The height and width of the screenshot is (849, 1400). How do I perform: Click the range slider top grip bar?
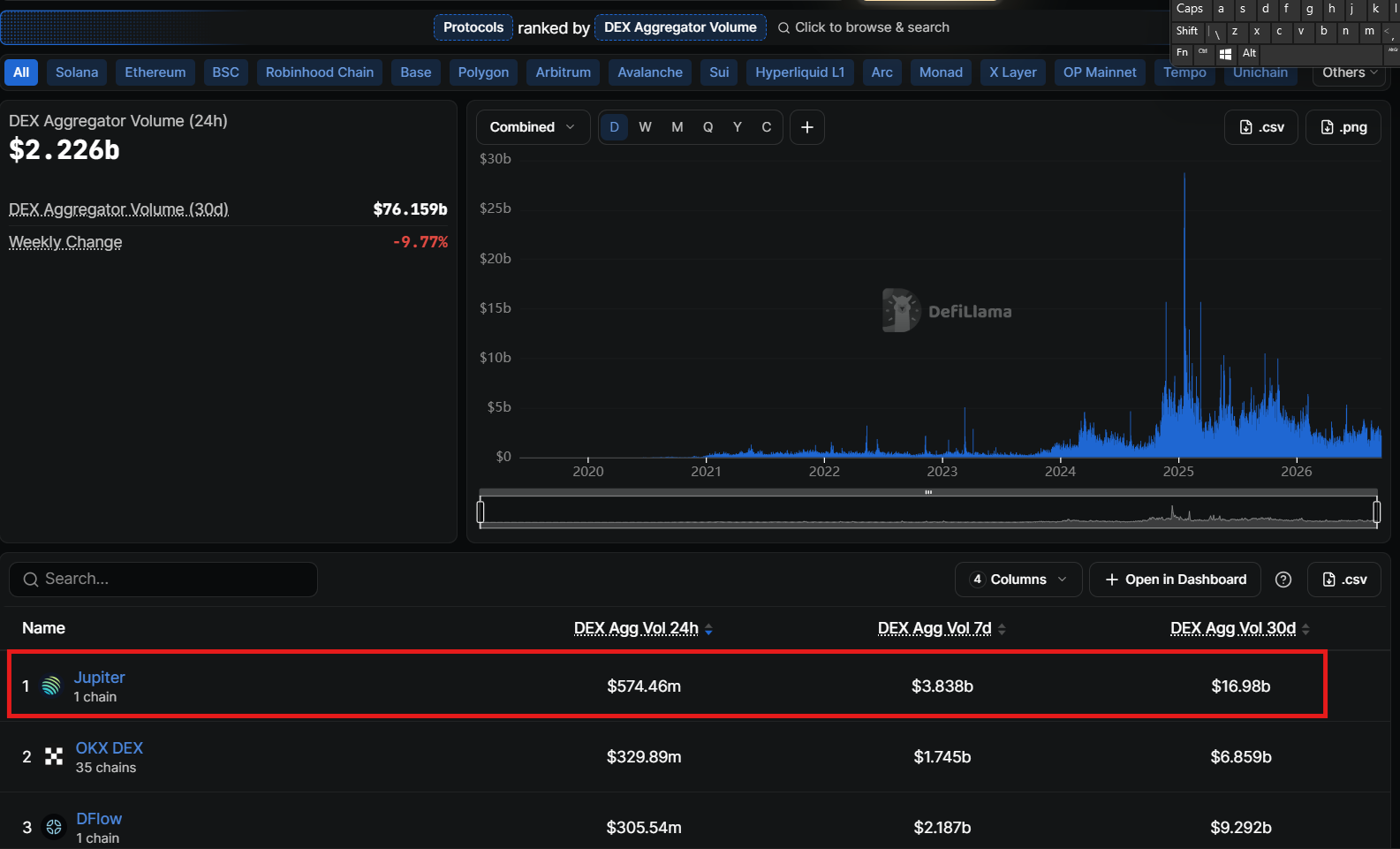pyautogui.click(x=928, y=492)
